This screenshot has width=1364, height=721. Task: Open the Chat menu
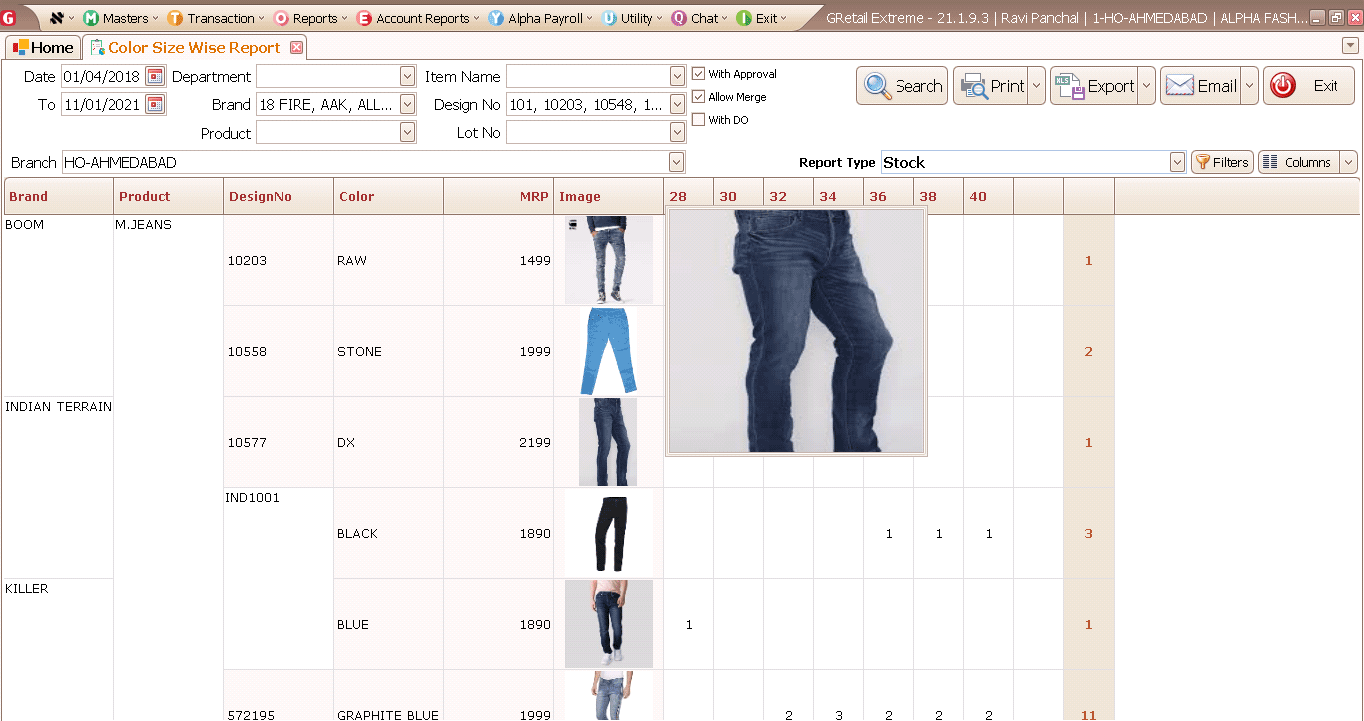pos(700,18)
